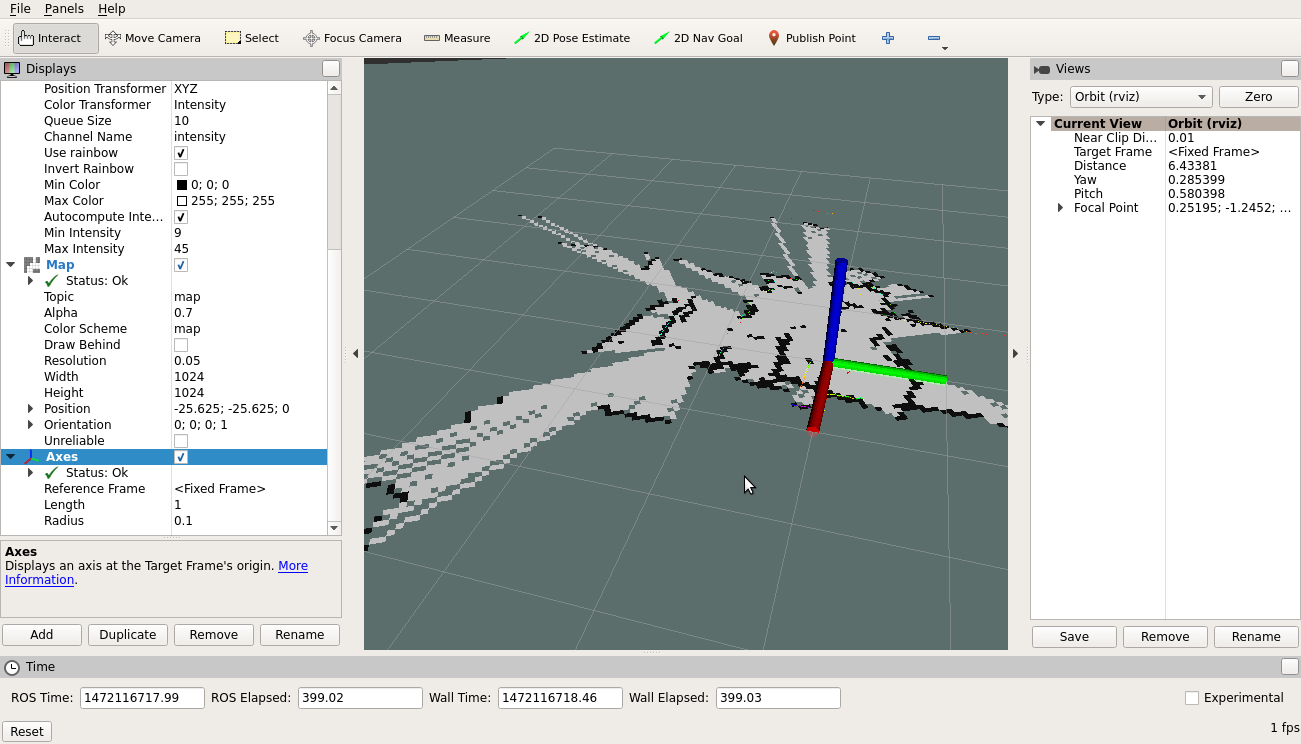Click the Time panel clock icon
Viewport: 1301px width, 744px height.
12,667
